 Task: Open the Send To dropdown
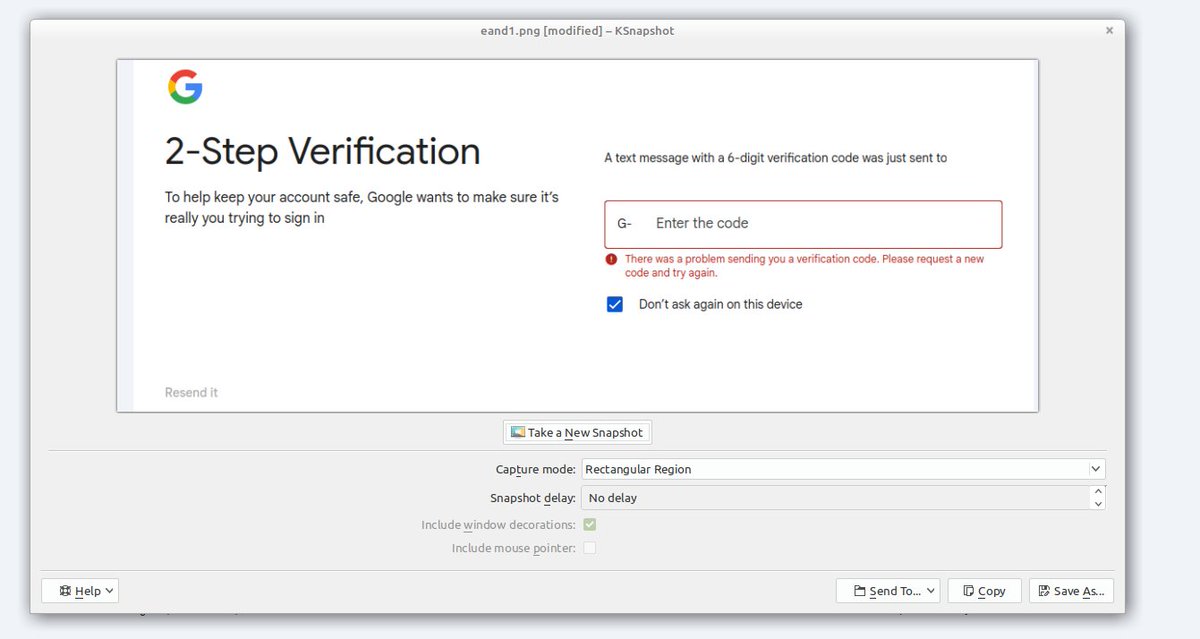888,591
